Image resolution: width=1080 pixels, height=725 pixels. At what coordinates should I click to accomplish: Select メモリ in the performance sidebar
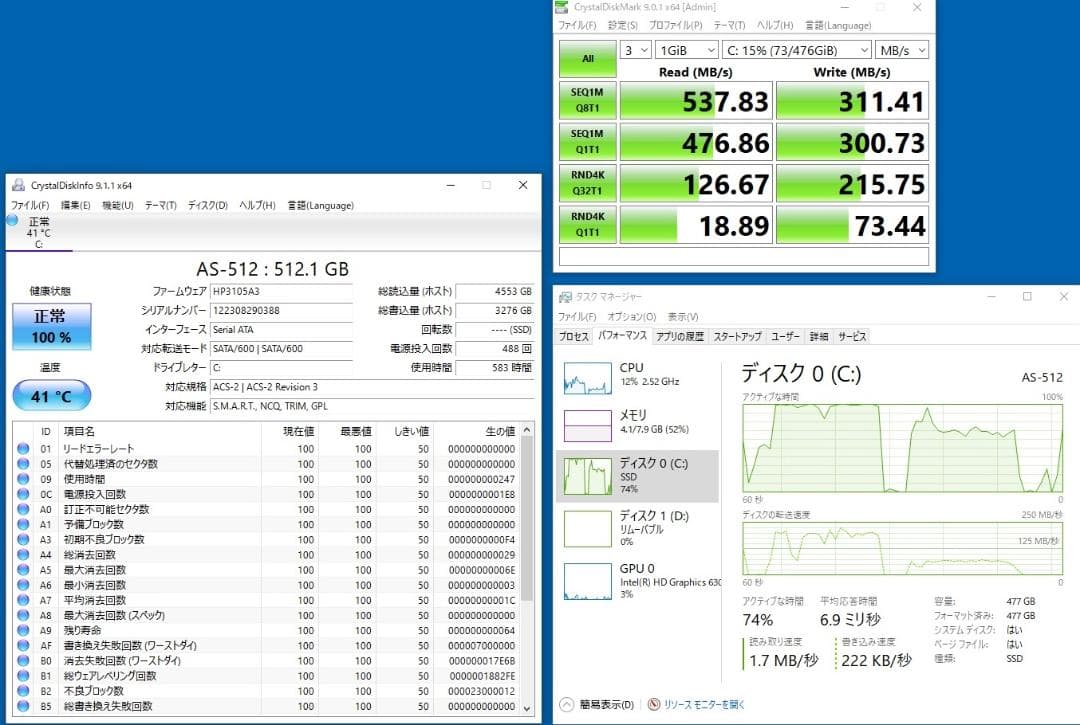(x=588, y=421)
